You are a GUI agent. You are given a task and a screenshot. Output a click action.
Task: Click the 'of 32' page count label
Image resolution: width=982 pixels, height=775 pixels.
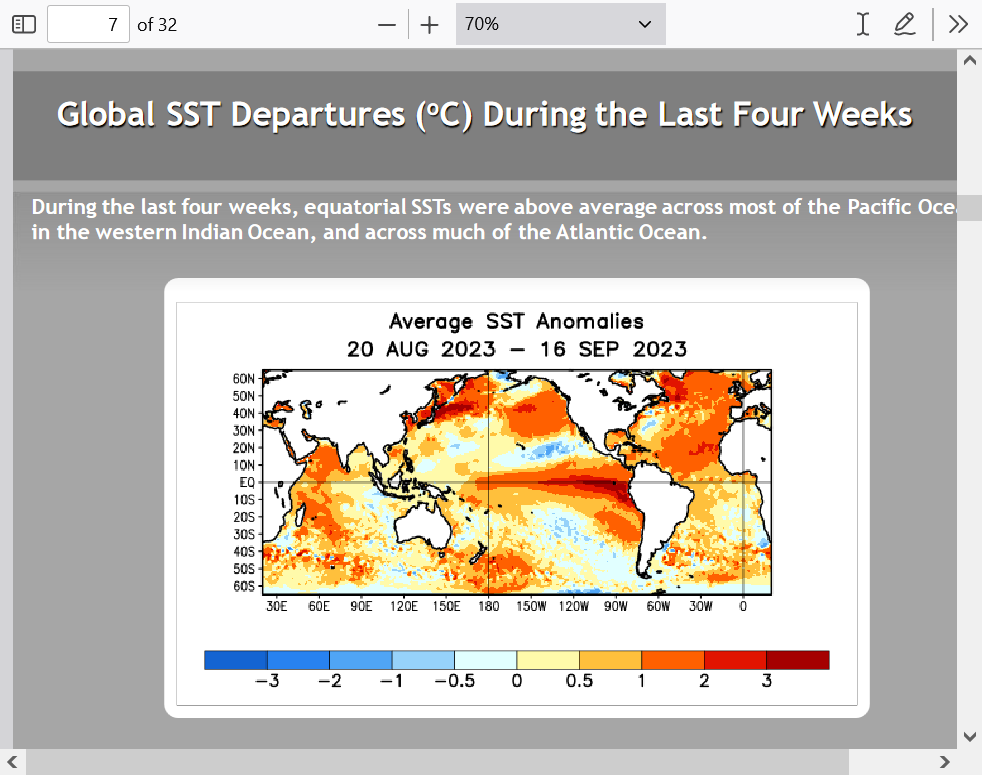tap(157, 24)
